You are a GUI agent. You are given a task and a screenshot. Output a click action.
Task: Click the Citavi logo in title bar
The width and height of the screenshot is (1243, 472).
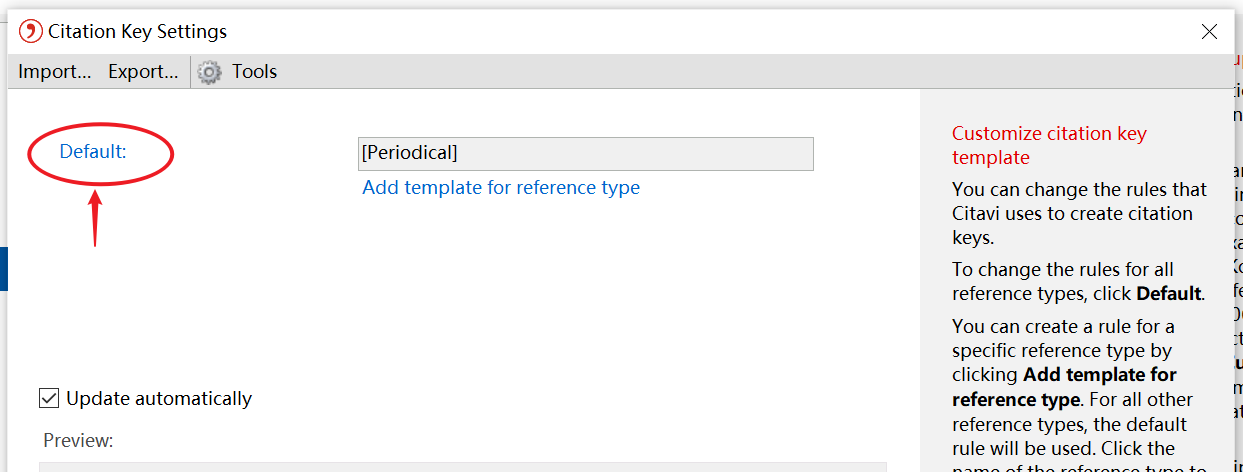pyautogui.click(x=31, y=32)
